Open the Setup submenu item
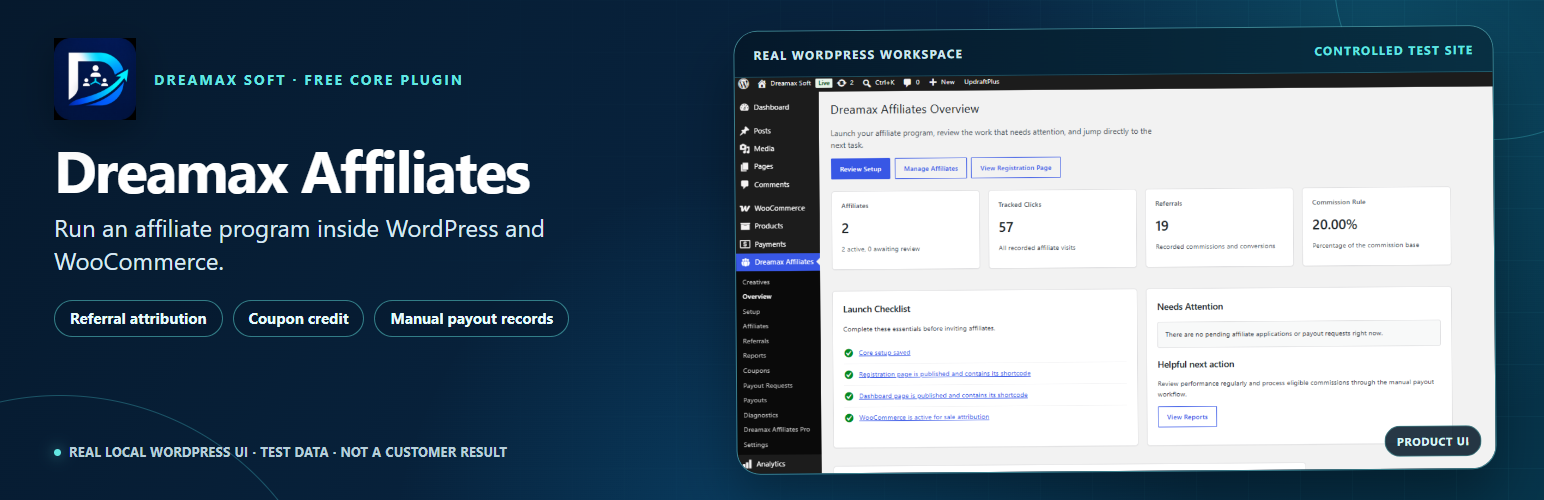 (x=751, y=312)
